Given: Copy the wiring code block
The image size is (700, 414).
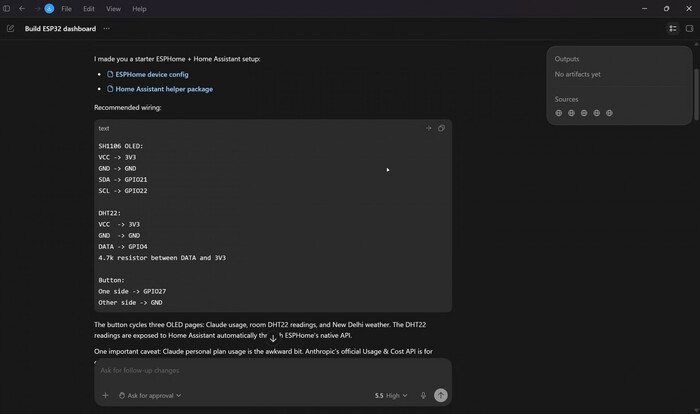Looking at the screenshot, I should coord(441,128).
